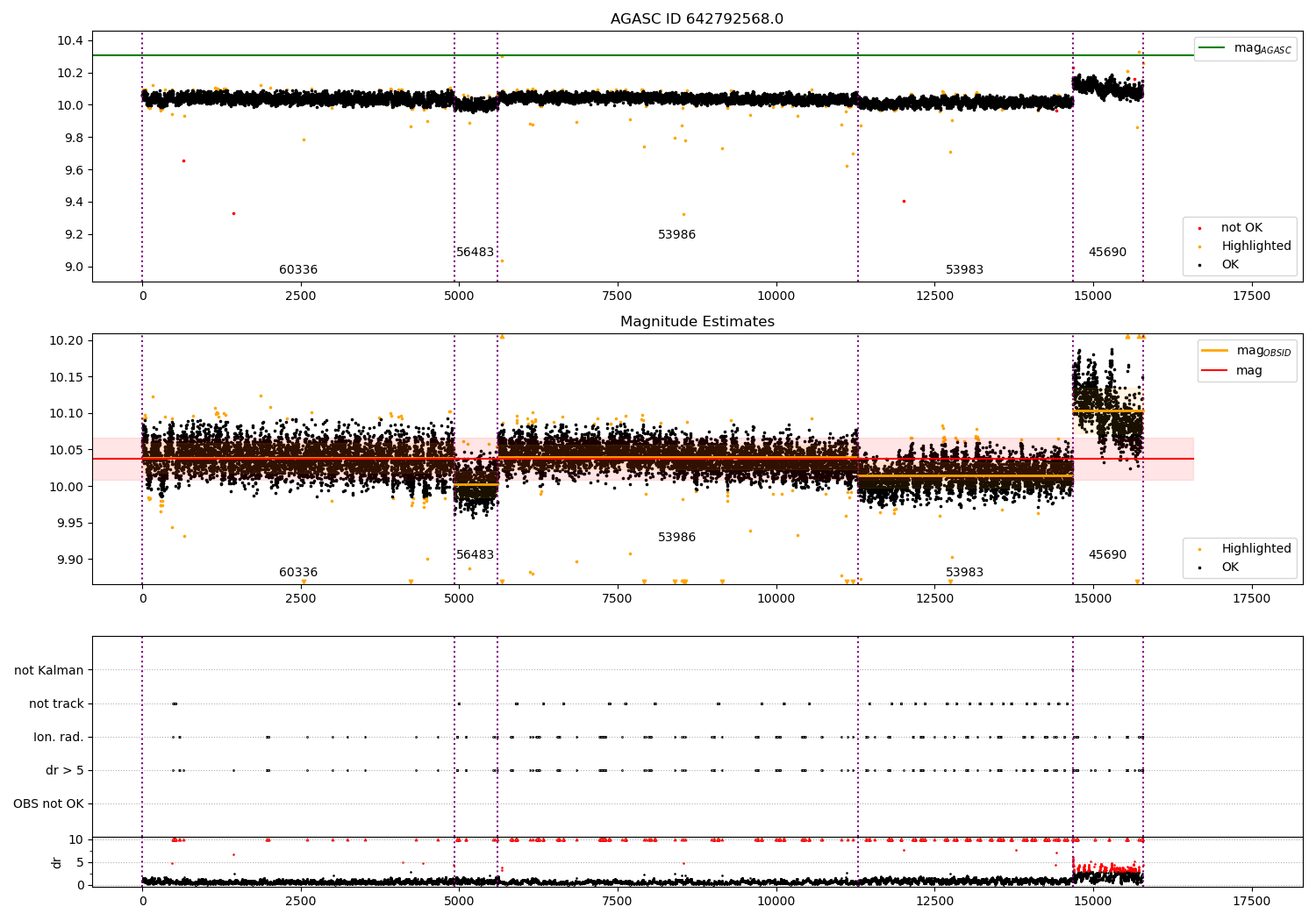Click the 'not Kalman' row label
The image size is (1316, 921).
tap(49, 671)
